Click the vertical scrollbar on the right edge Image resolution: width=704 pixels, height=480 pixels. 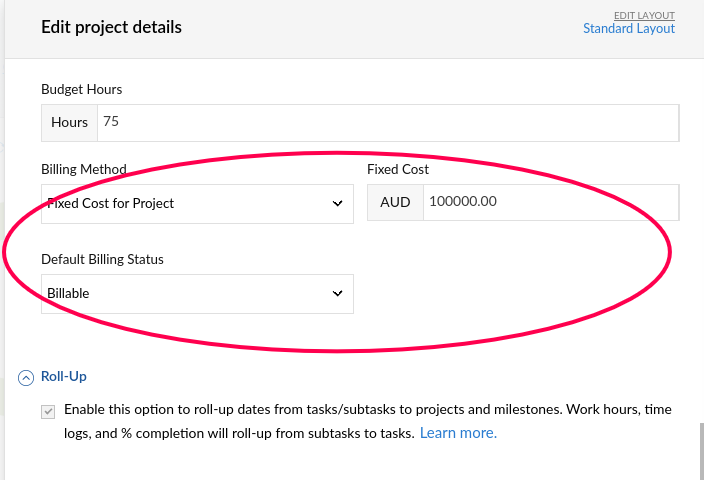pyautogui.click(x=700, y=450)
